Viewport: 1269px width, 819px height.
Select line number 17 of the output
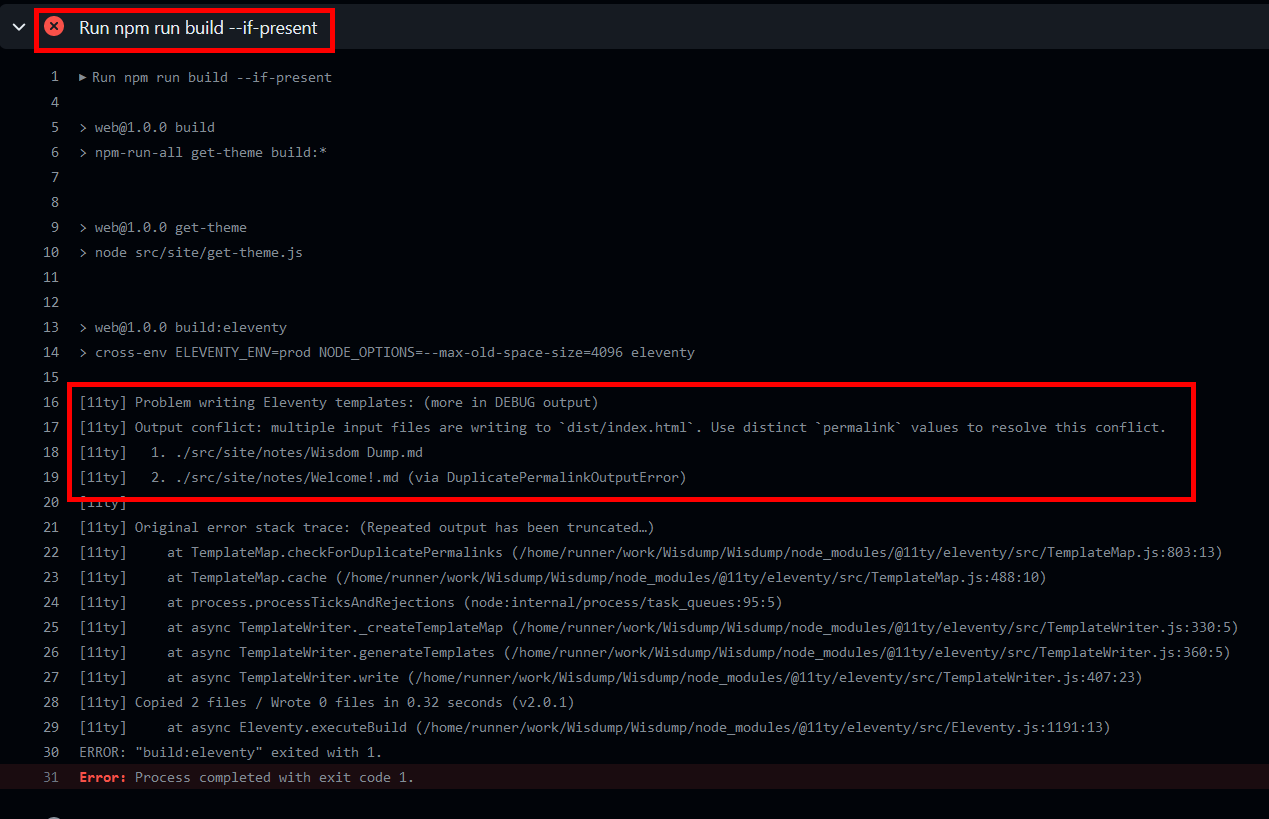(51, 427)
